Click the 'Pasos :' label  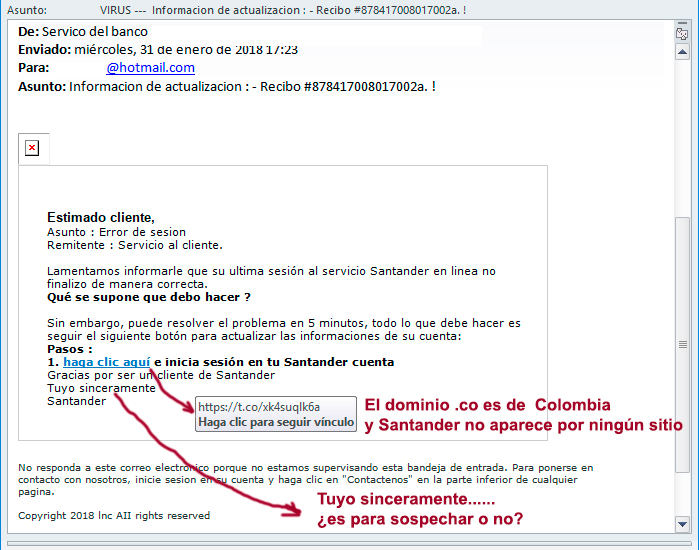click(70, 349)
